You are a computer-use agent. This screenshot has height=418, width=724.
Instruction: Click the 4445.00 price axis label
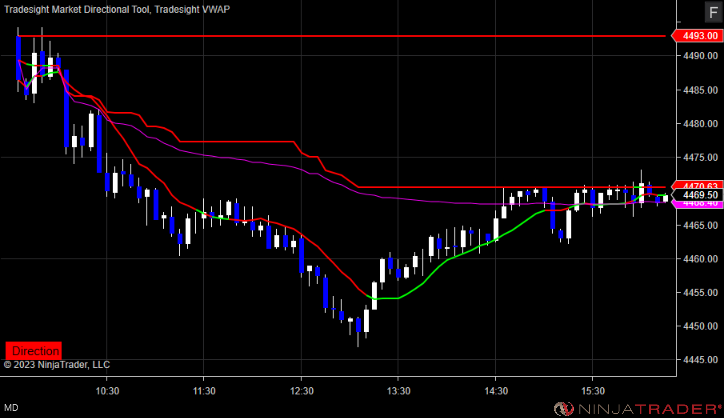700,360
